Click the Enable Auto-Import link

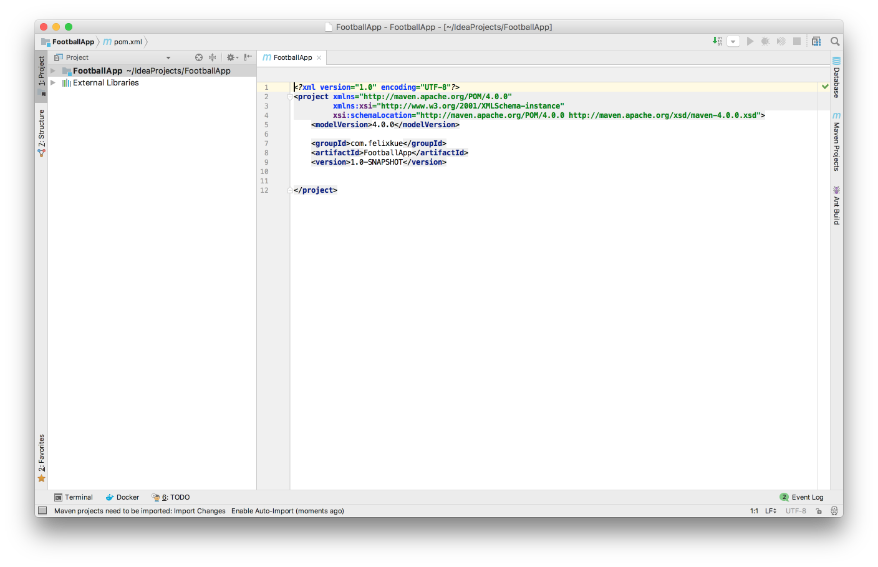(x=262, y=510)
